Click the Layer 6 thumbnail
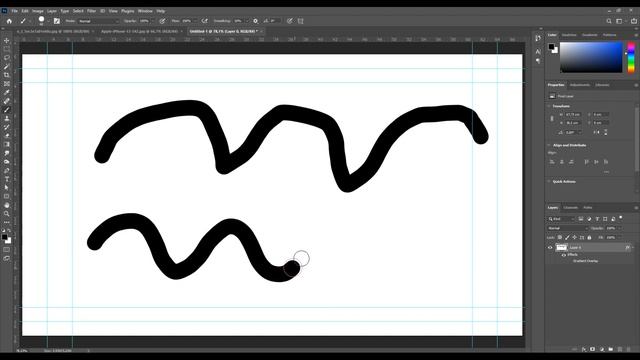 (x=562, y=247)
